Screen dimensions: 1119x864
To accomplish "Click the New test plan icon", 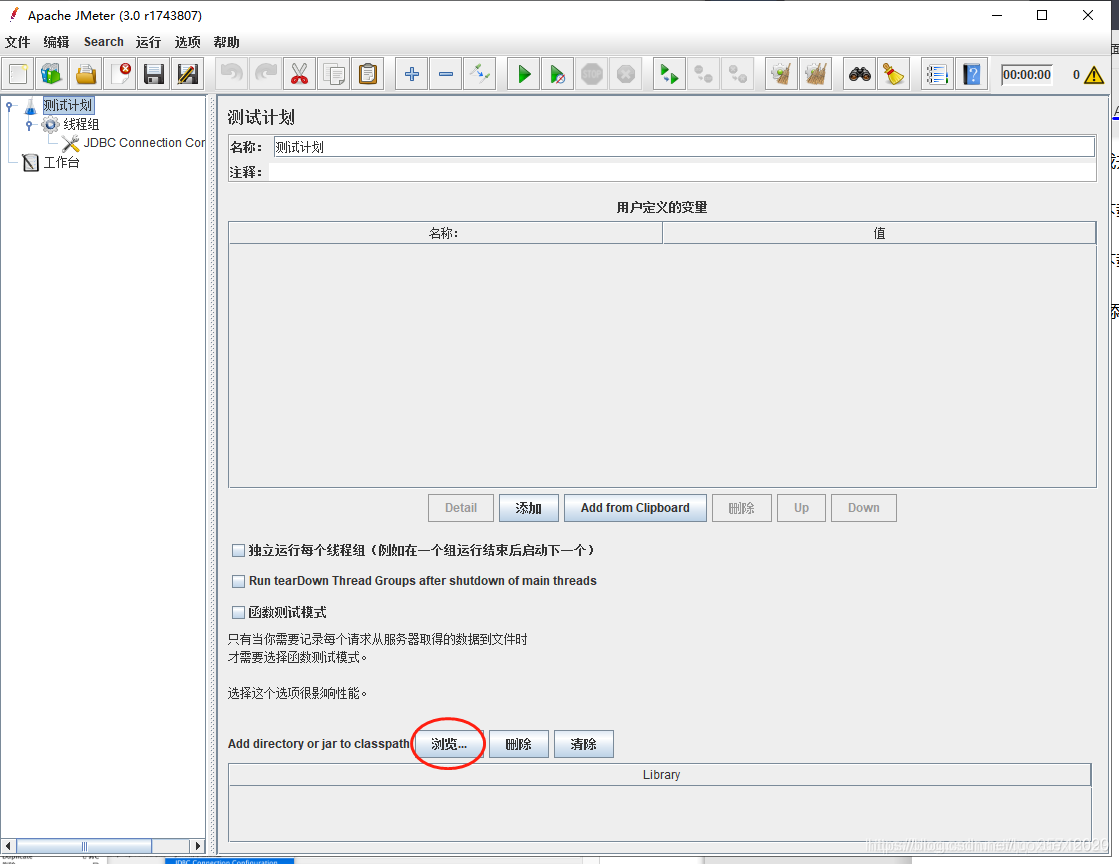I will coord(18,74).
